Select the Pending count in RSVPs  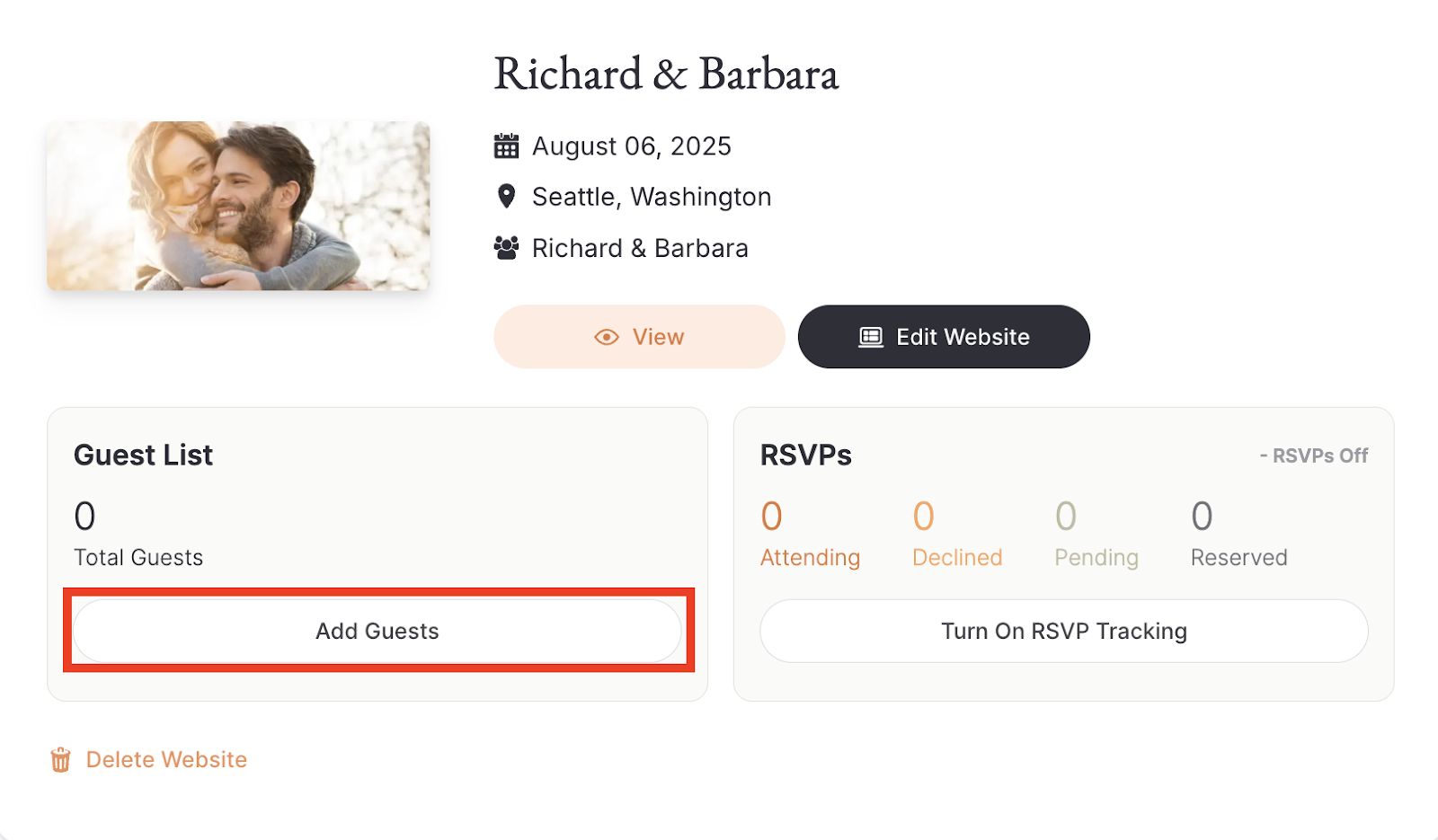(1066, 517)
